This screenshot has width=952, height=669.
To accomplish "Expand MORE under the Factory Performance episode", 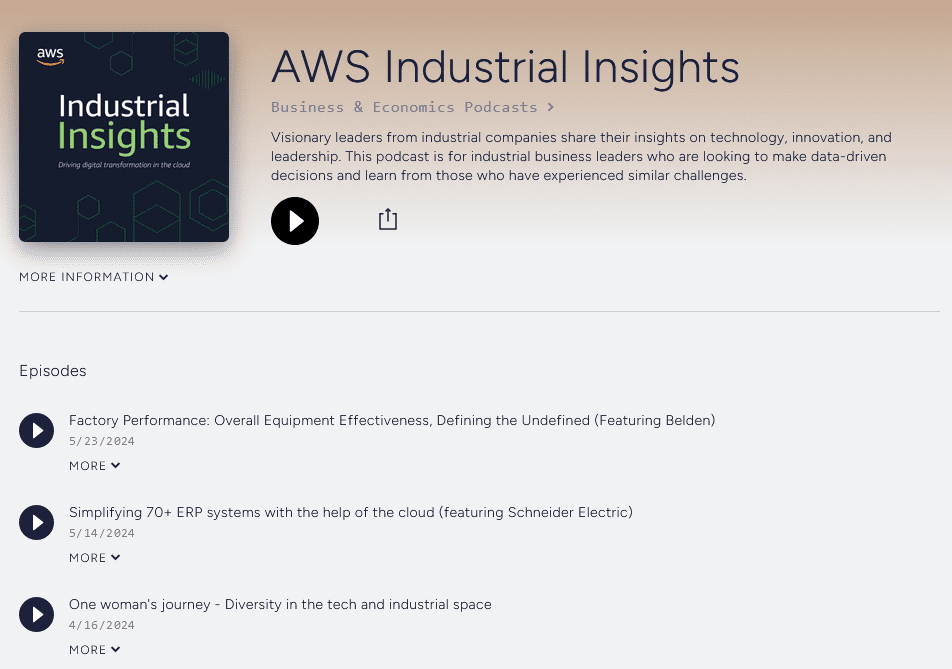I will click(95, 466).
